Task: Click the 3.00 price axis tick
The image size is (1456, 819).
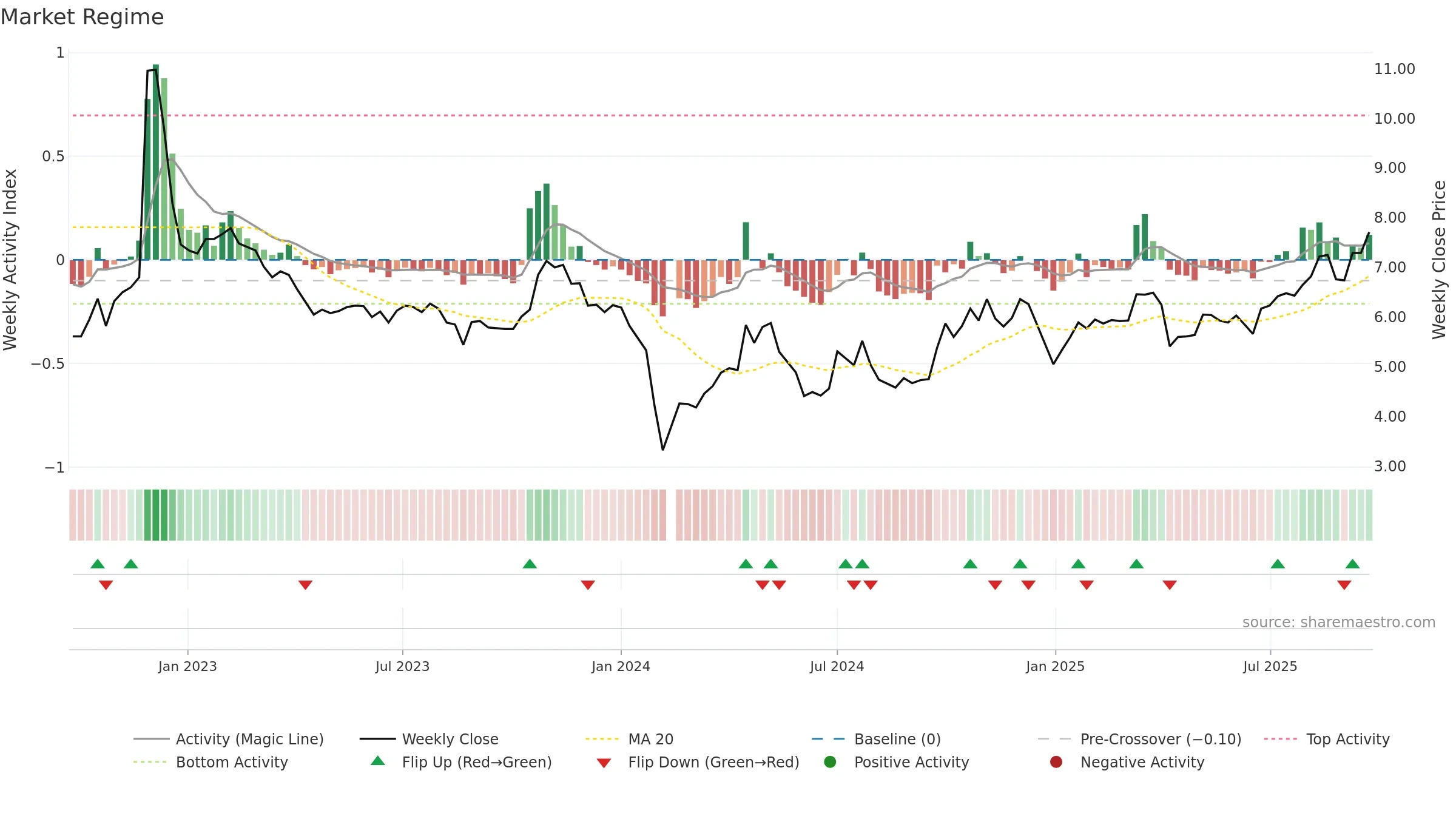Action: [1390, 467]
